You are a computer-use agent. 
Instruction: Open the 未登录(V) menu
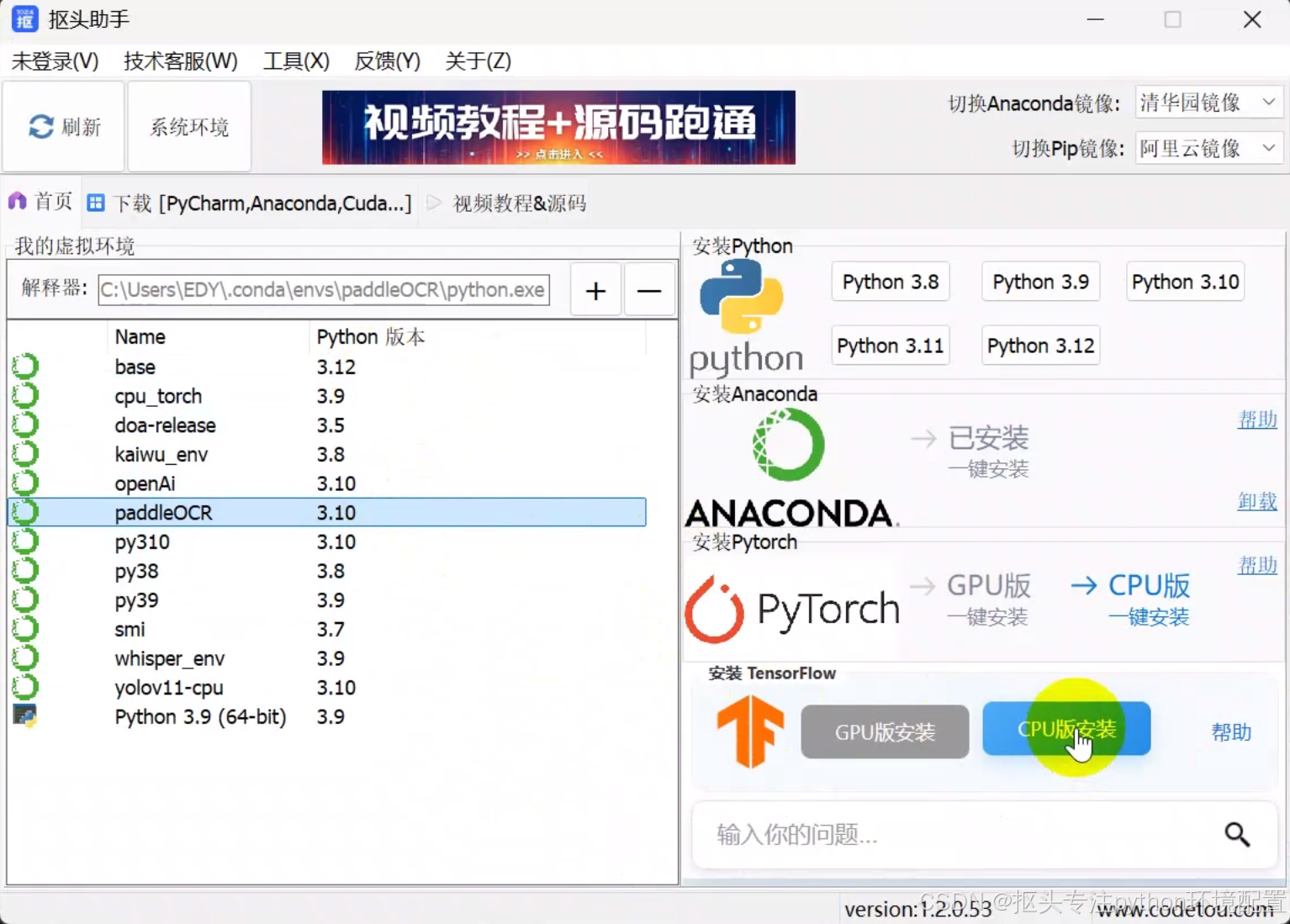55,61
